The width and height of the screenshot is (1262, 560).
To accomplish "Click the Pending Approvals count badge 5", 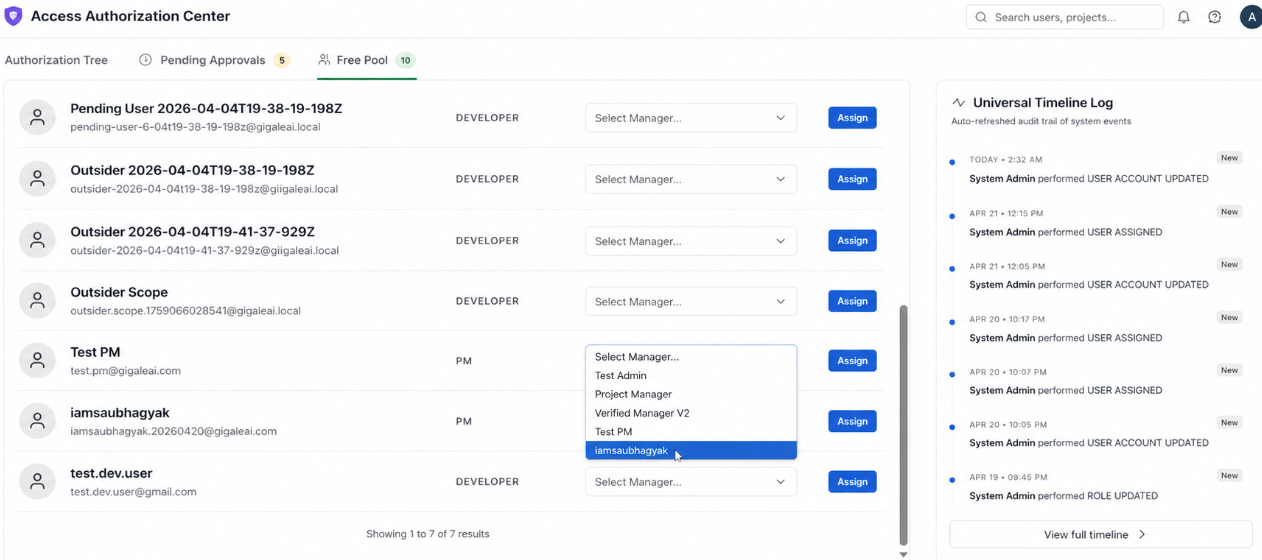I will point(282,60).
